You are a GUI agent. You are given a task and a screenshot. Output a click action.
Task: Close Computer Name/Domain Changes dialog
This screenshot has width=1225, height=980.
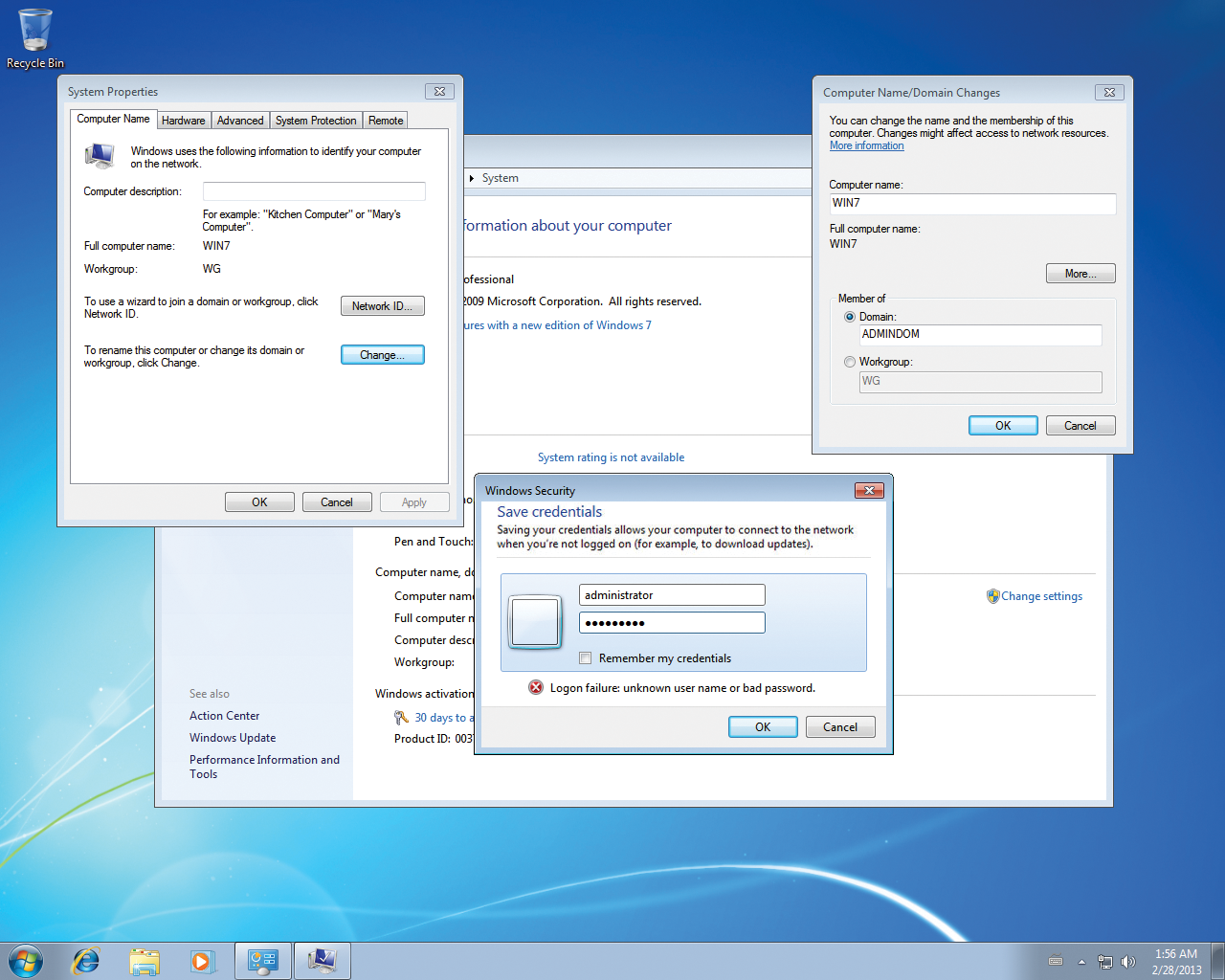coord(1109,92)
